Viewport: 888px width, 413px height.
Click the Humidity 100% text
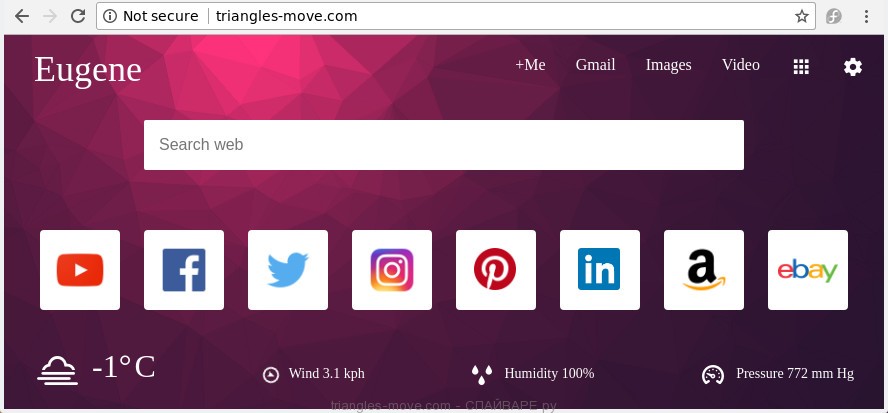click(549, 374)
